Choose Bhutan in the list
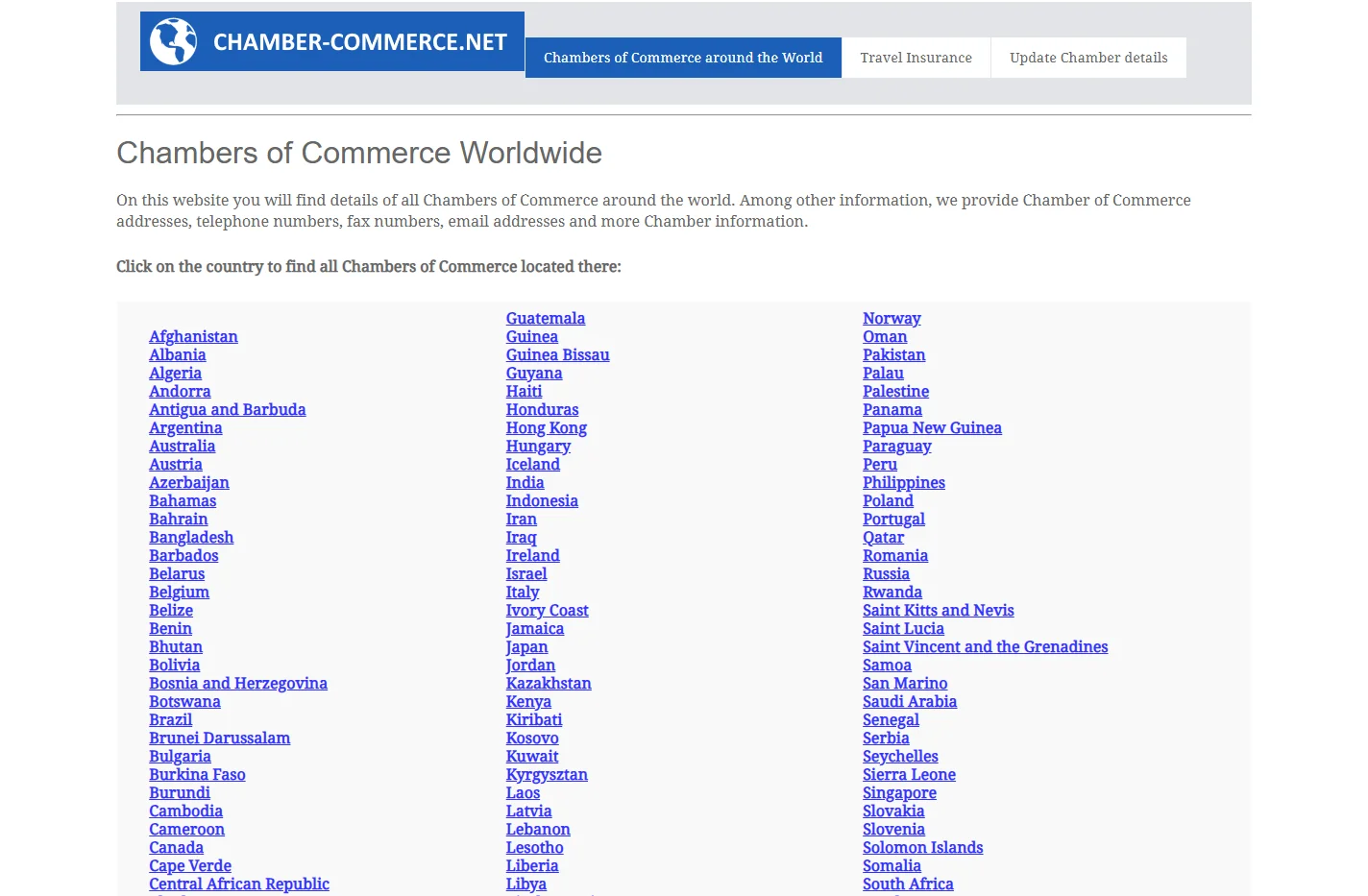 pyautogui.click(x=176, y=646)
